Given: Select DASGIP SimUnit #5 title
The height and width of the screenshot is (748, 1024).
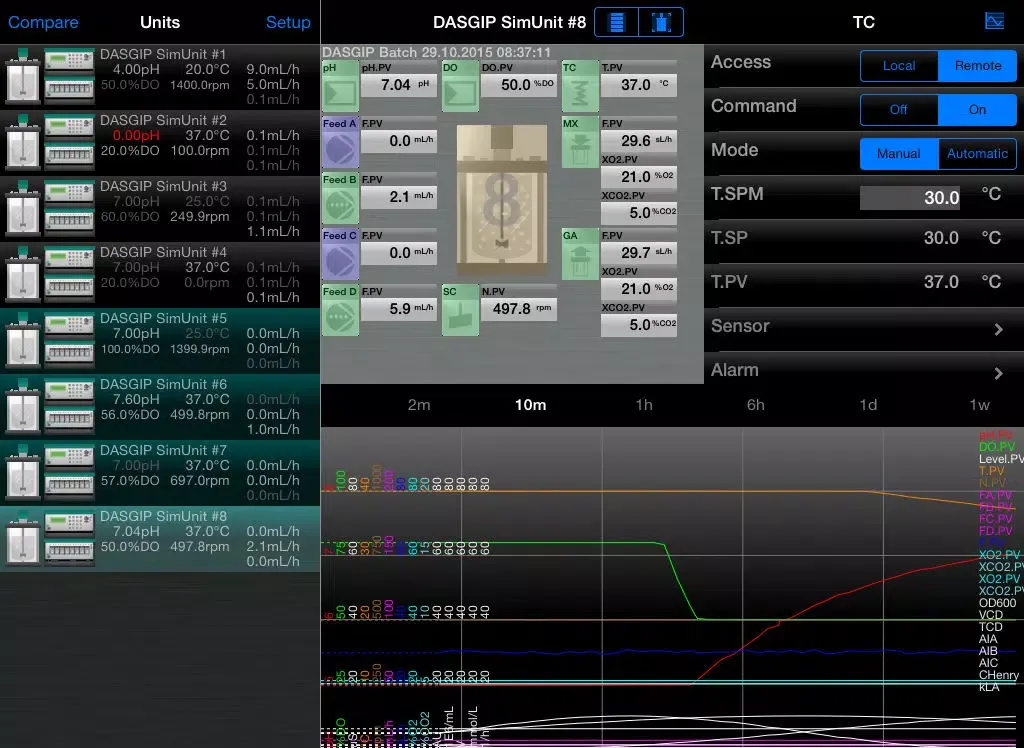Looking at the screenshot, I should (x=163, y=318).
